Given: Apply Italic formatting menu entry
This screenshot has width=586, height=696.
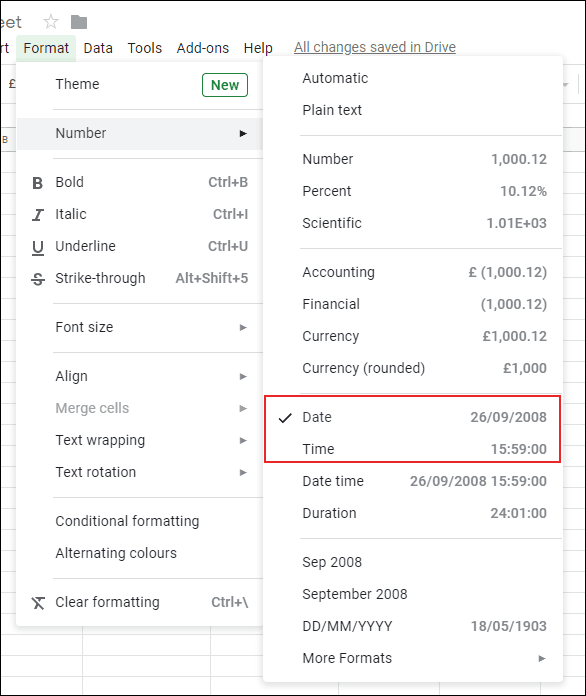Looking at the screenshot, I should [140, 214].
